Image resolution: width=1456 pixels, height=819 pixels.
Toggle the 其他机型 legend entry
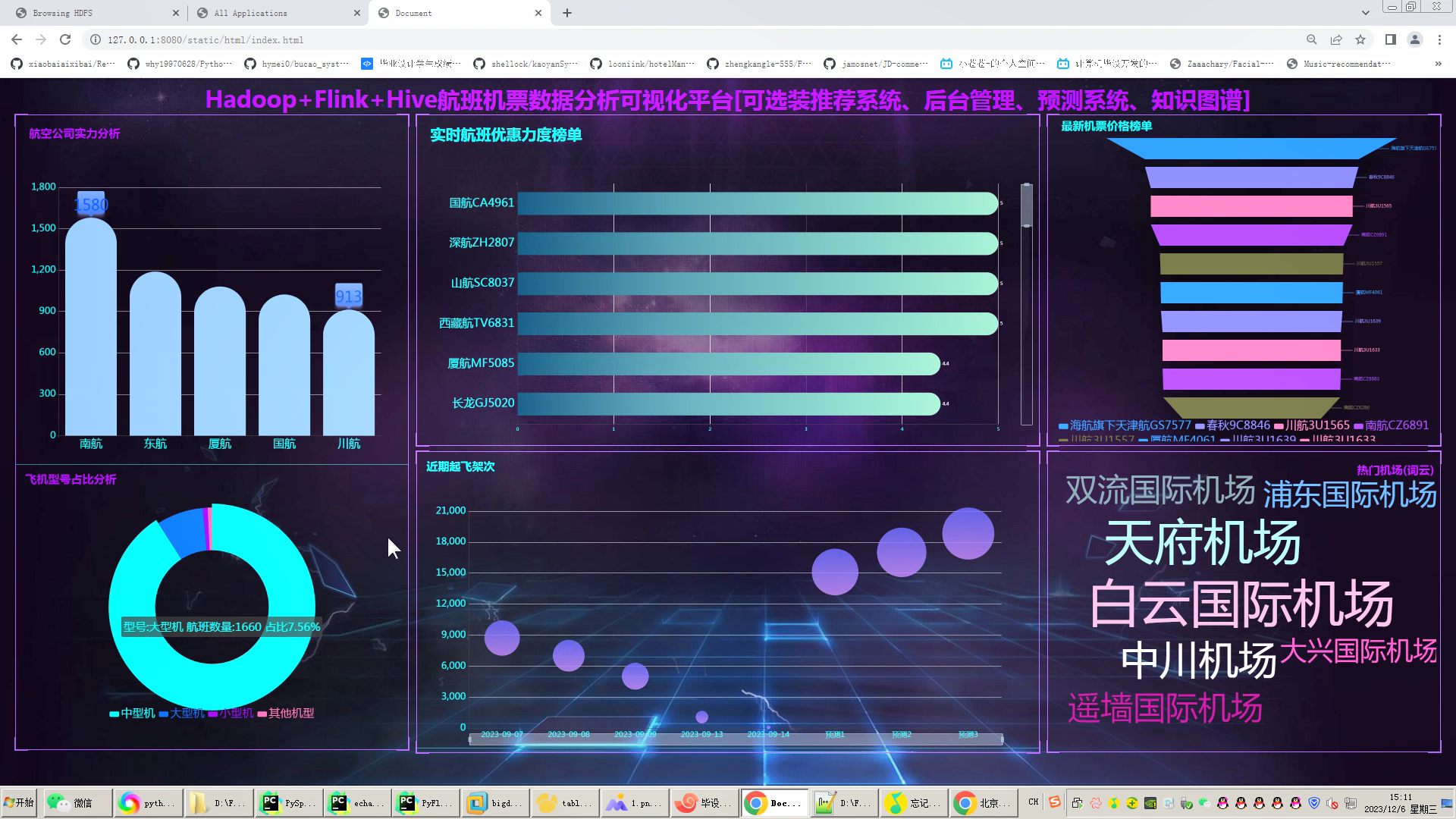tap(286, 713)
